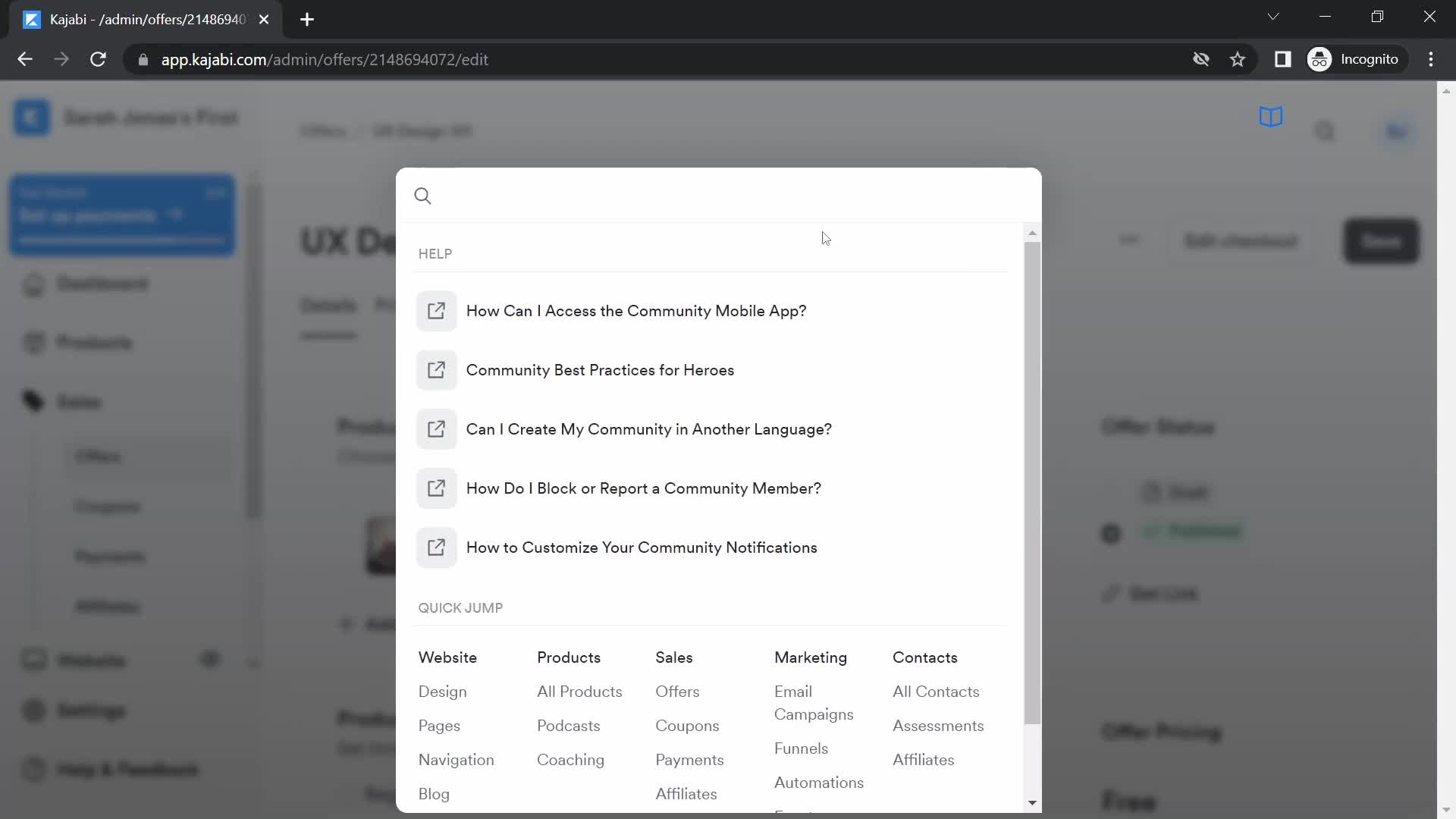This screenshot has width=1456, height=819.
Task: Open external link icon for Another Language article
Action: tap(436, 429)
